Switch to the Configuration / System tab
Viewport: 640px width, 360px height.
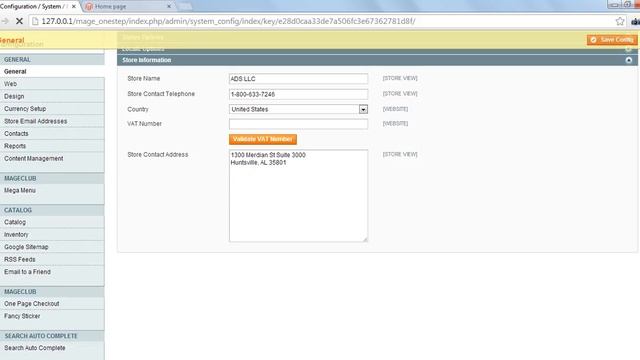coord(37,7)
